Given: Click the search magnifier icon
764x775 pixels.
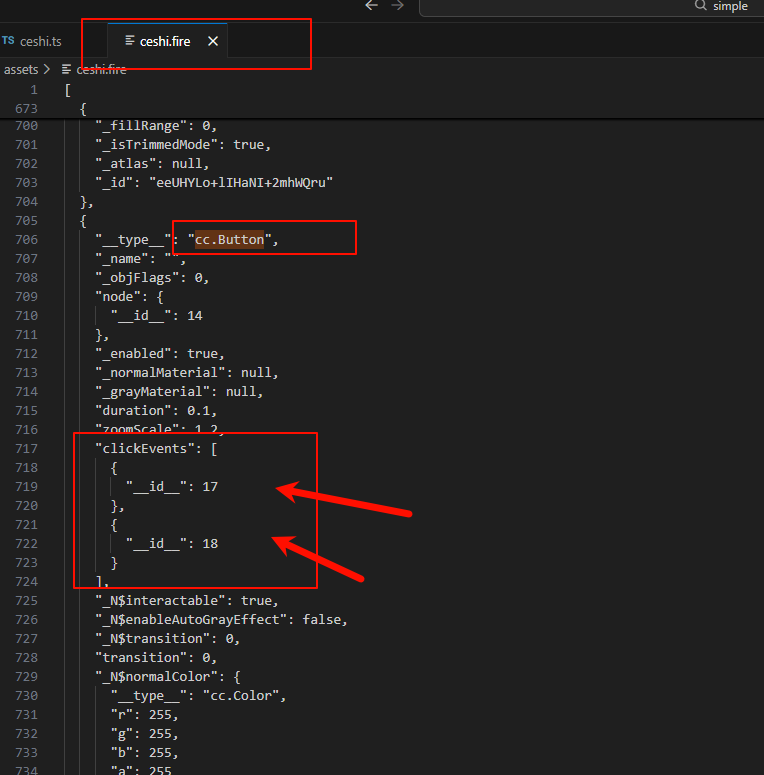Looking at the screenshot, I should (x=701, y=6).
